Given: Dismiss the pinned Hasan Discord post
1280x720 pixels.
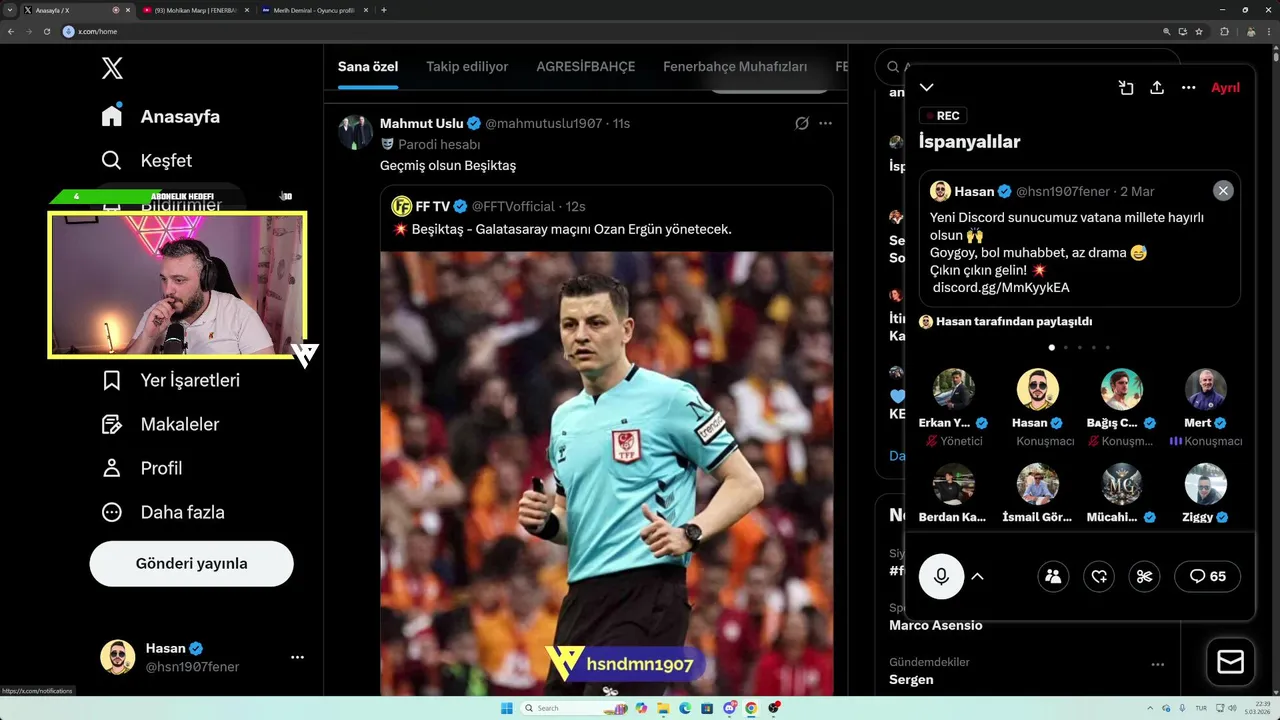Looking at the screenshot, I should pyautogui.click(x=1223, y=191).
